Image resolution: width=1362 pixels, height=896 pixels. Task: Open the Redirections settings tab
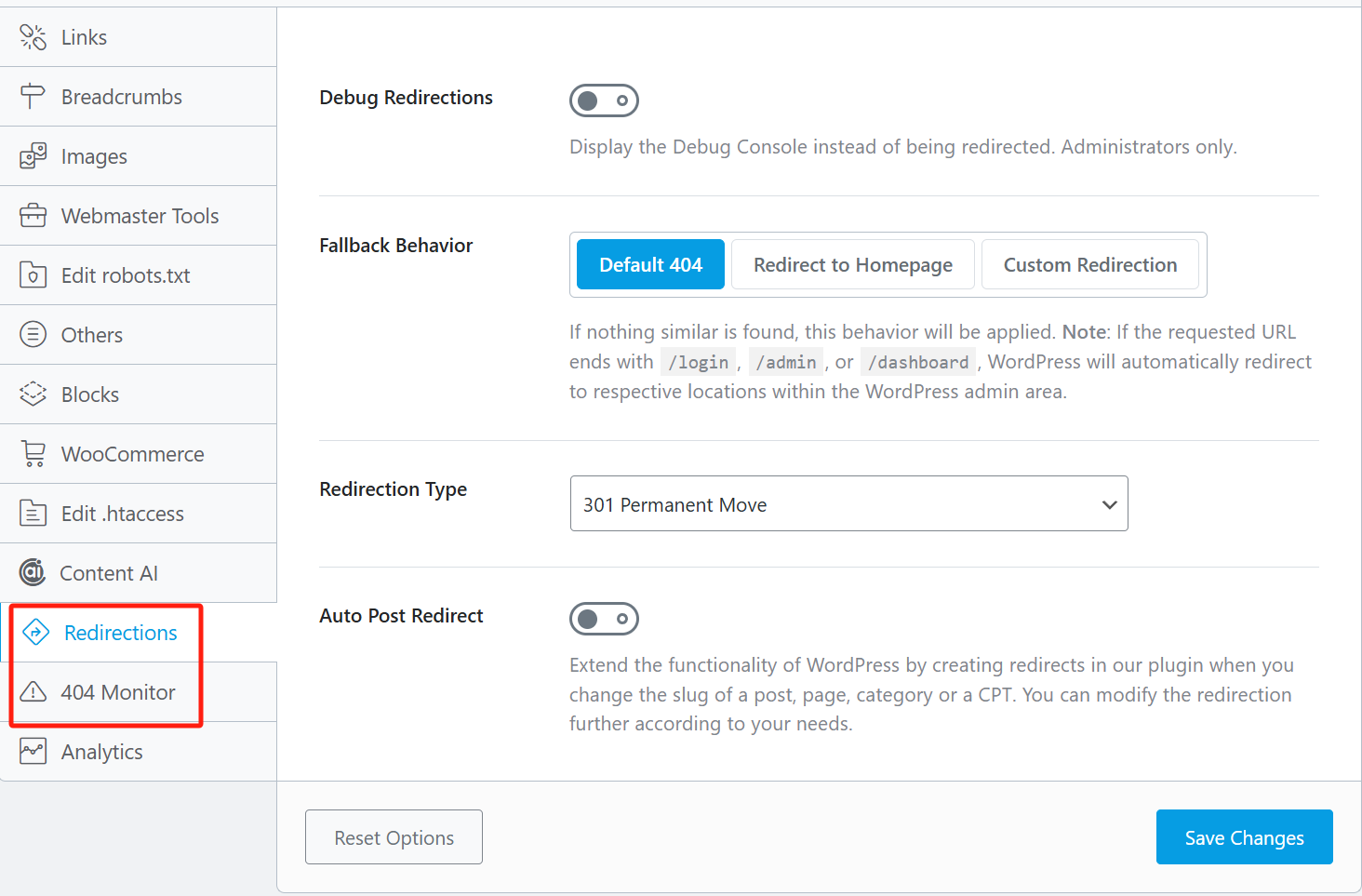point(120,633)
